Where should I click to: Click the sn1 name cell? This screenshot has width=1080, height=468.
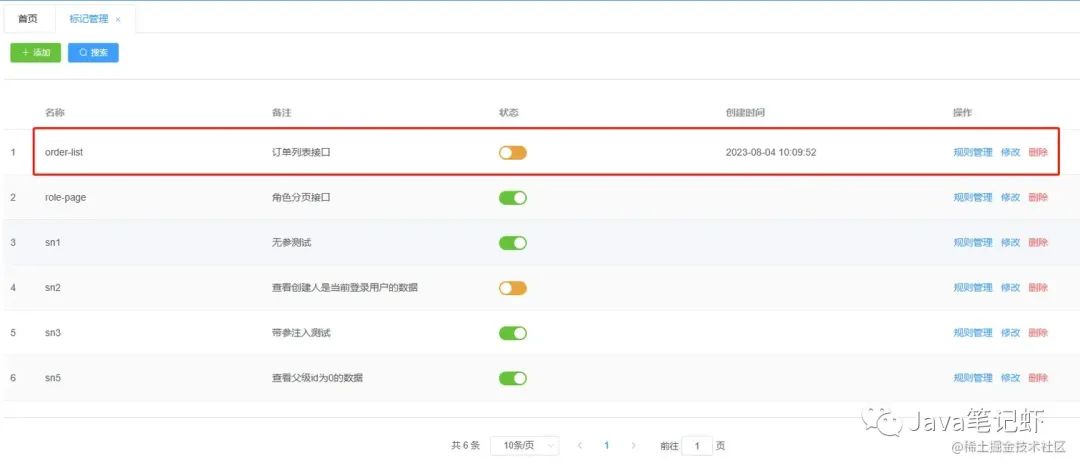click(53, 243)
